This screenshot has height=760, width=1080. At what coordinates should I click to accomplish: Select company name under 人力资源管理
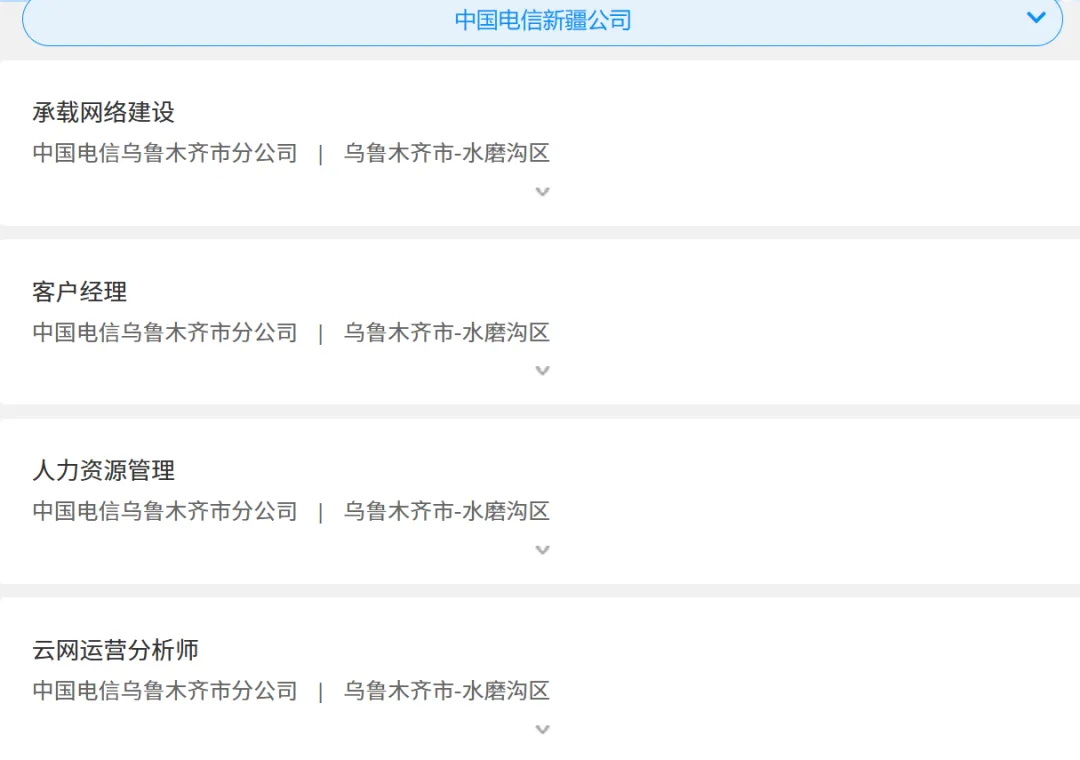click(x=165, y=511)
